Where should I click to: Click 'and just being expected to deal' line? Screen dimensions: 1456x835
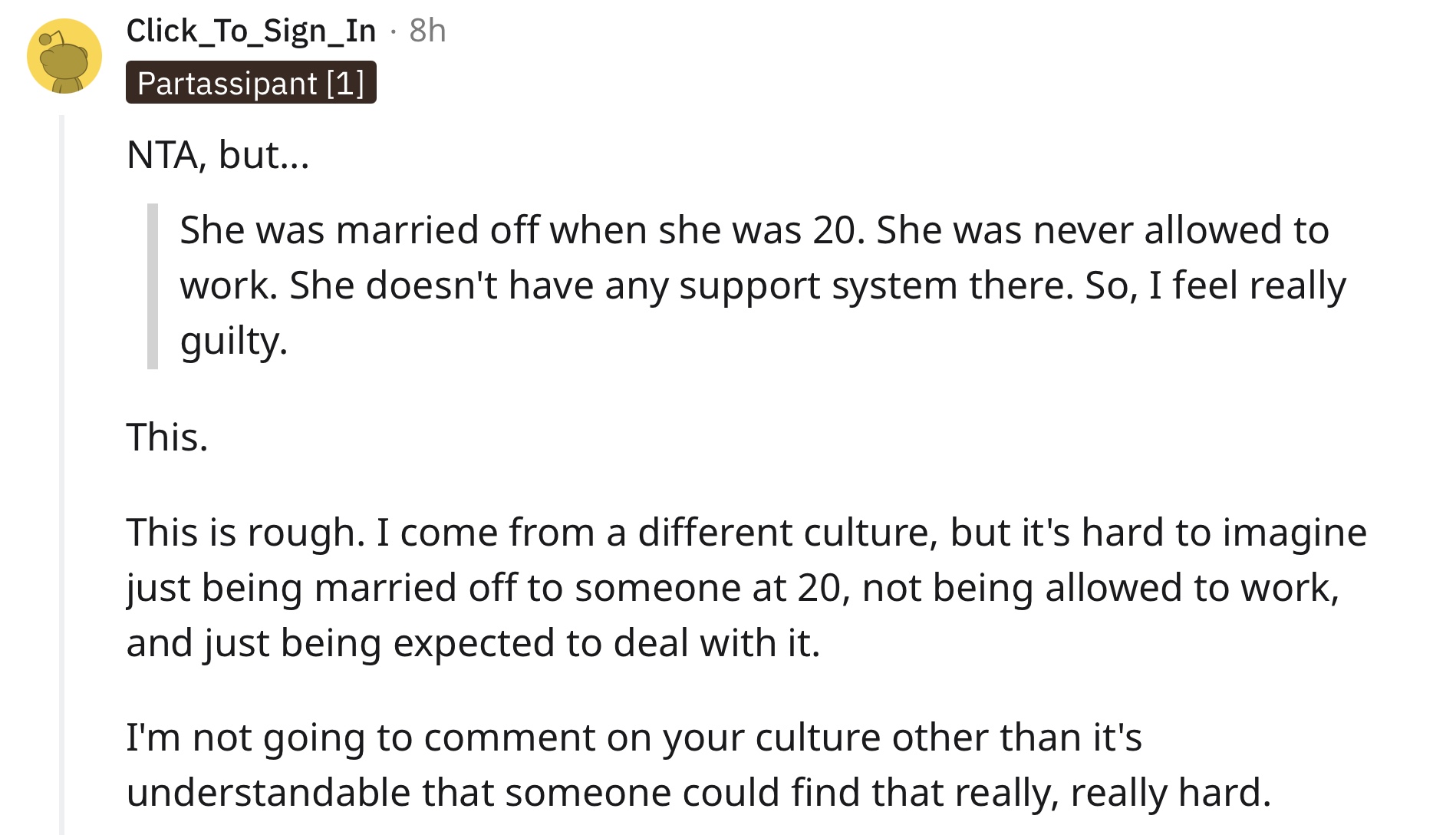(x=473, y=643)
